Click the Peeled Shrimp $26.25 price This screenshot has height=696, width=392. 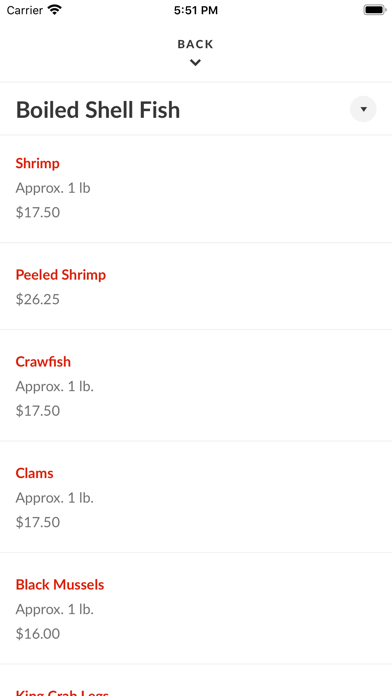(38, 300)
